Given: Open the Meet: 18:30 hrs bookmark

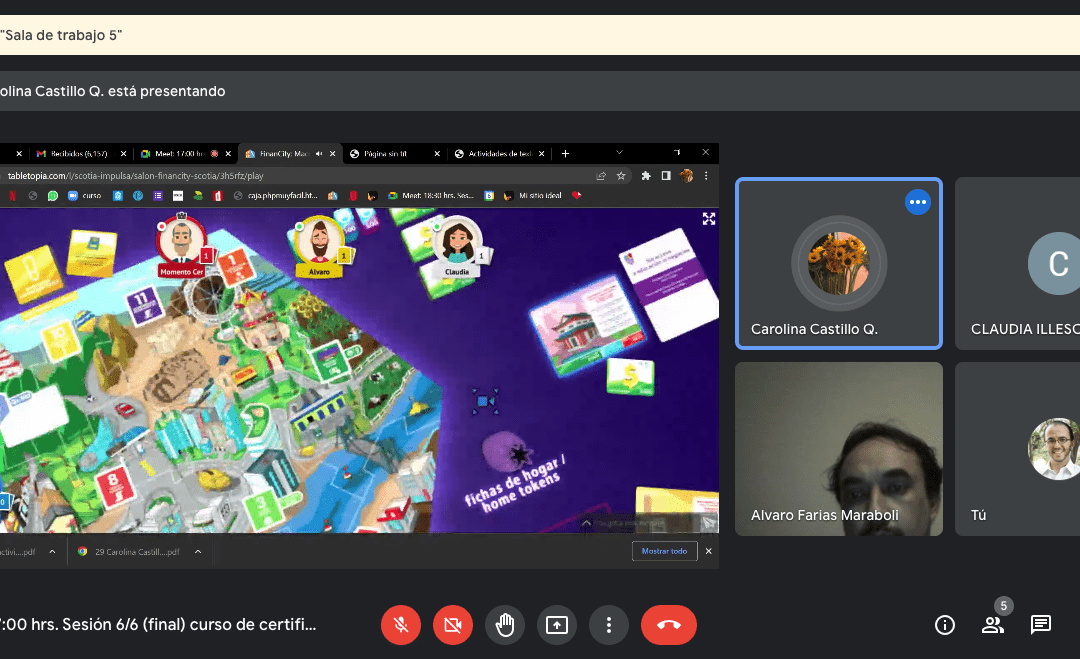Looking at the screenshot, I should click(431, 196).
